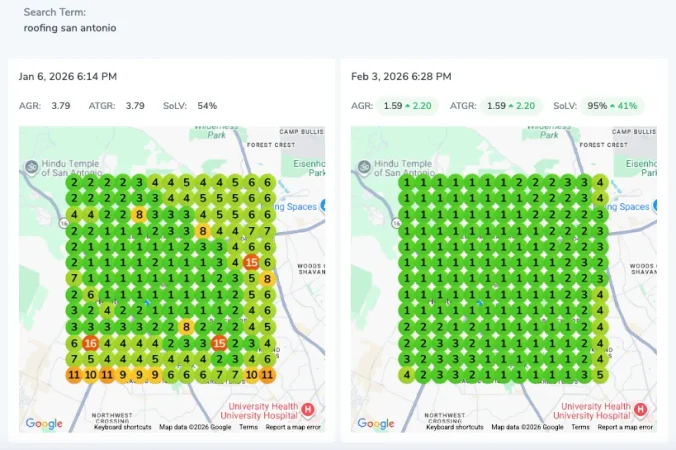Open Terms link on right map
676x450 pixels.
pos(581,427)
